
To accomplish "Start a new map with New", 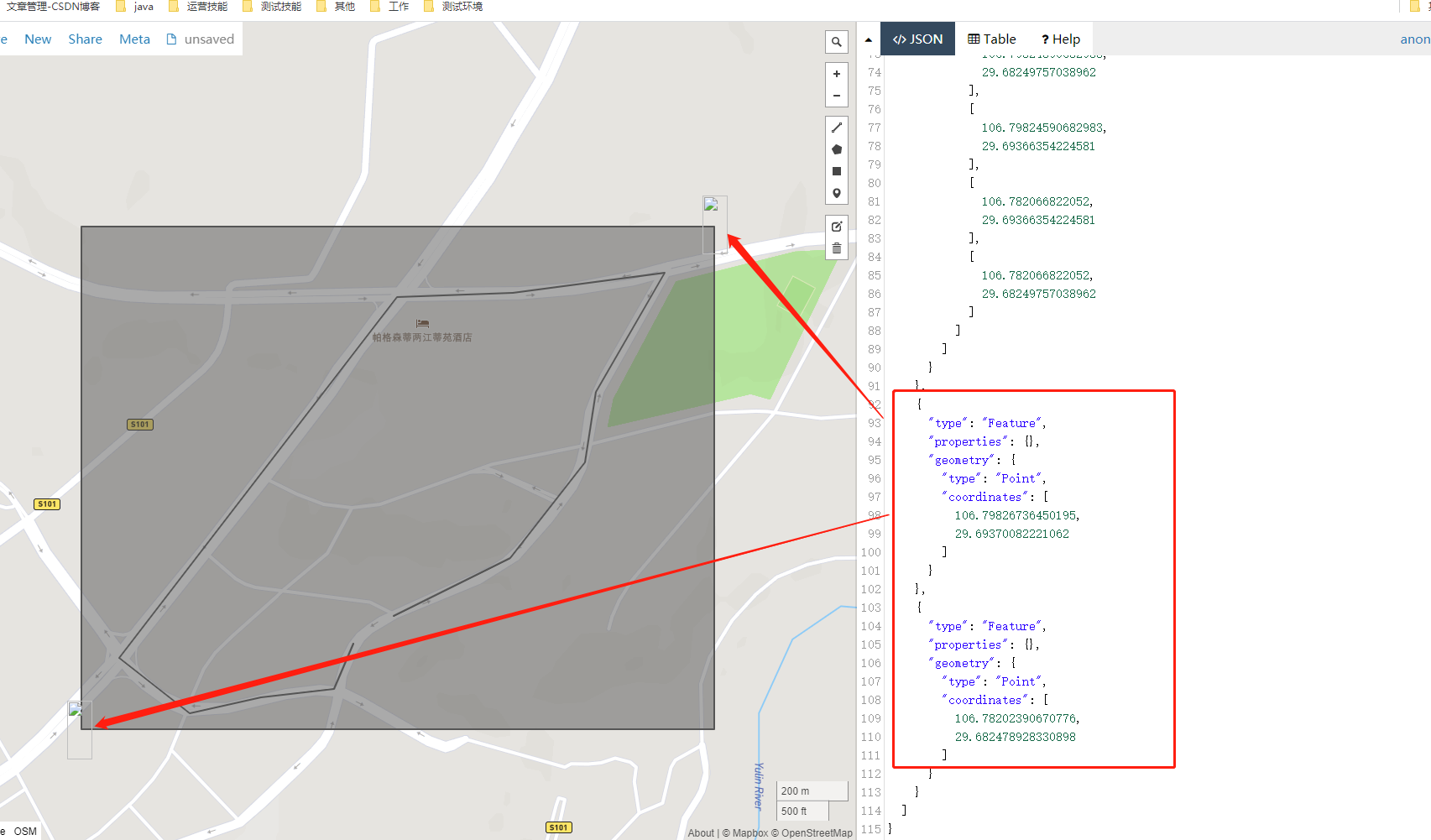I will tap(38, 39).
